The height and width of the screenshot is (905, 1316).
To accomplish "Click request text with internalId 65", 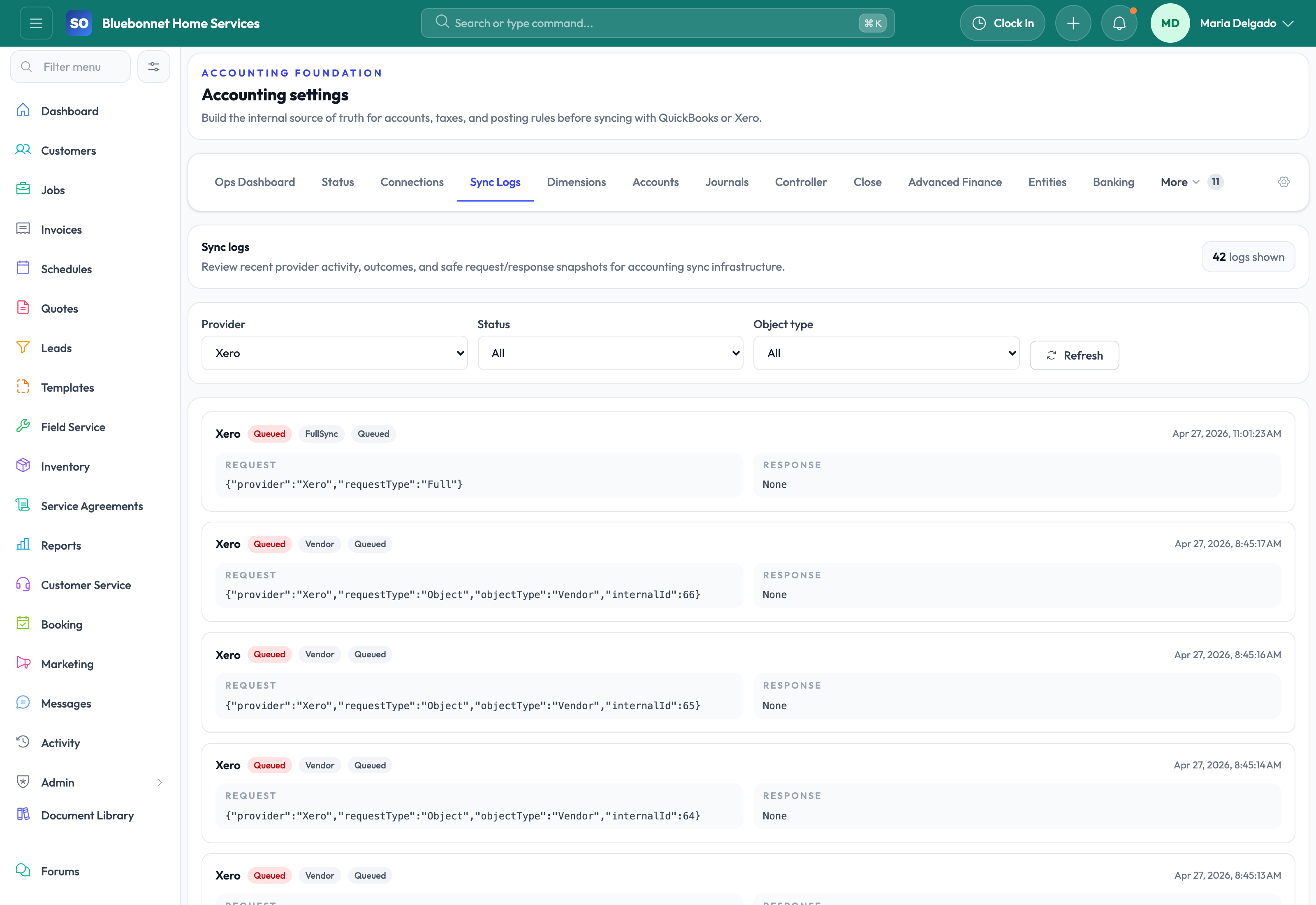I will [463, 706].
